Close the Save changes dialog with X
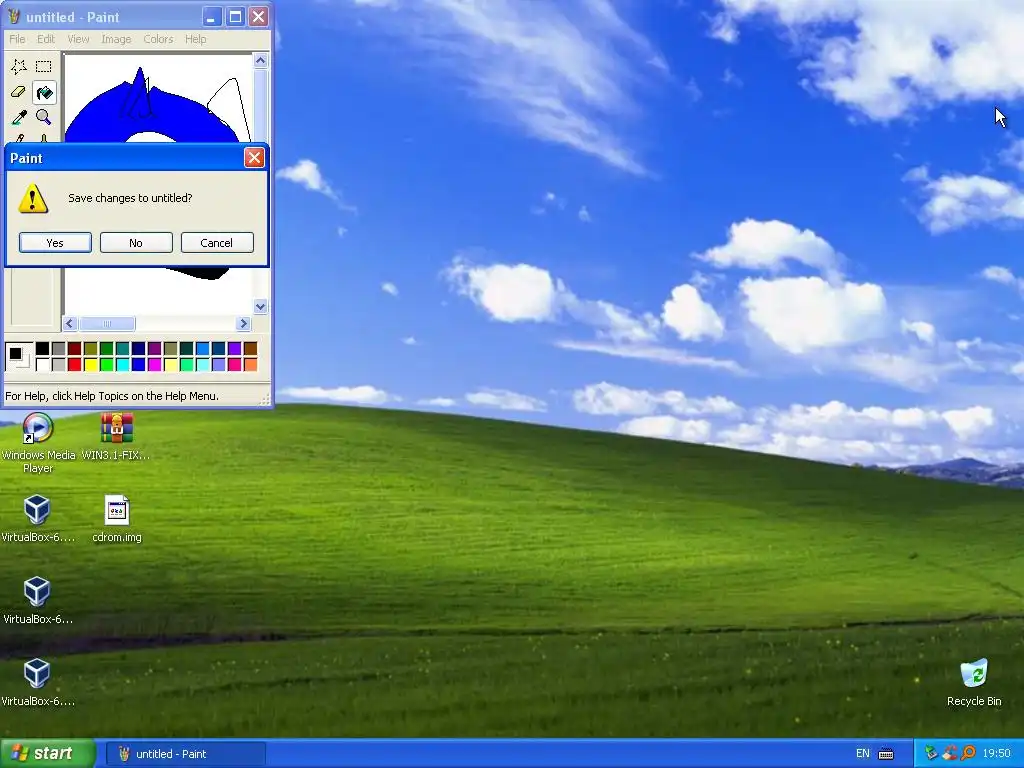Viewport: 1024px width, 768px height. point(254,157)
